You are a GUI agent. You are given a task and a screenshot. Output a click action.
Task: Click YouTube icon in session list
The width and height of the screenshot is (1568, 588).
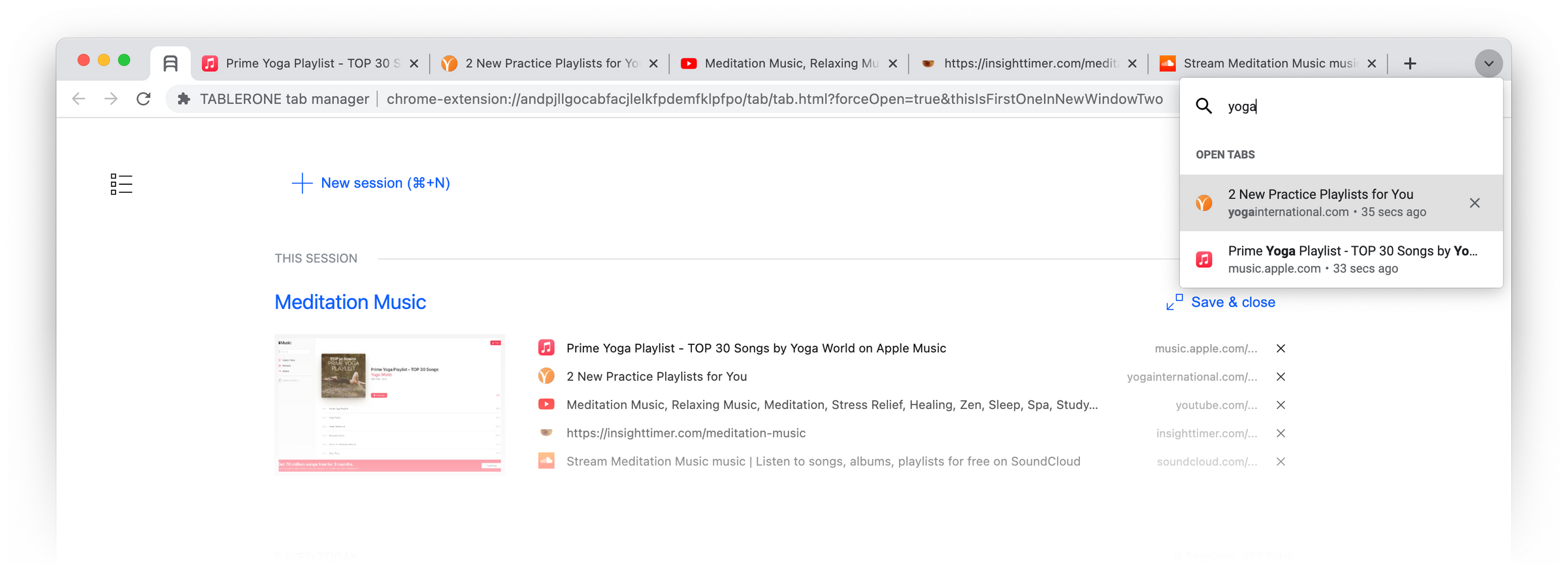(546, 404)
